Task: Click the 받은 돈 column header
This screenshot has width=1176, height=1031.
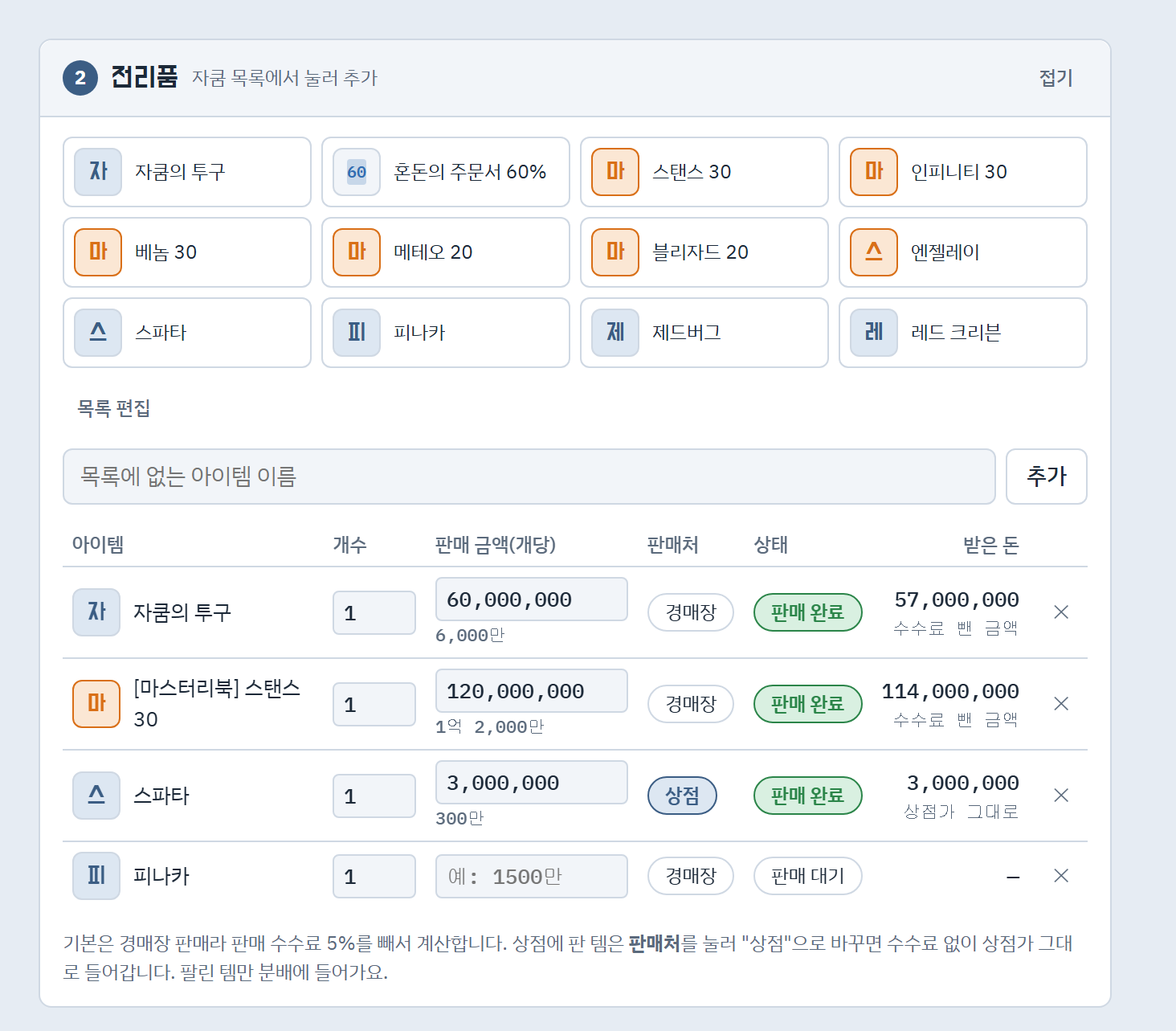Action: coord(991,546)
